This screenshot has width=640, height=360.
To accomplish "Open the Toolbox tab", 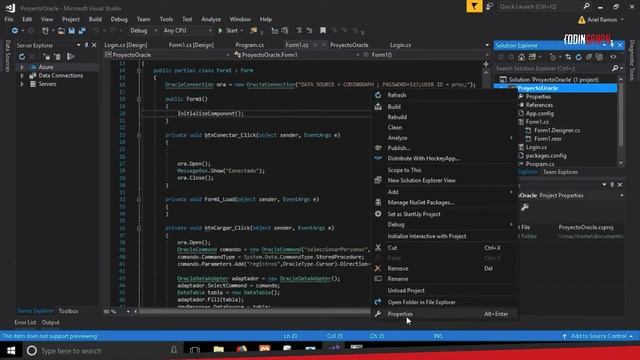I will point(68,311).
